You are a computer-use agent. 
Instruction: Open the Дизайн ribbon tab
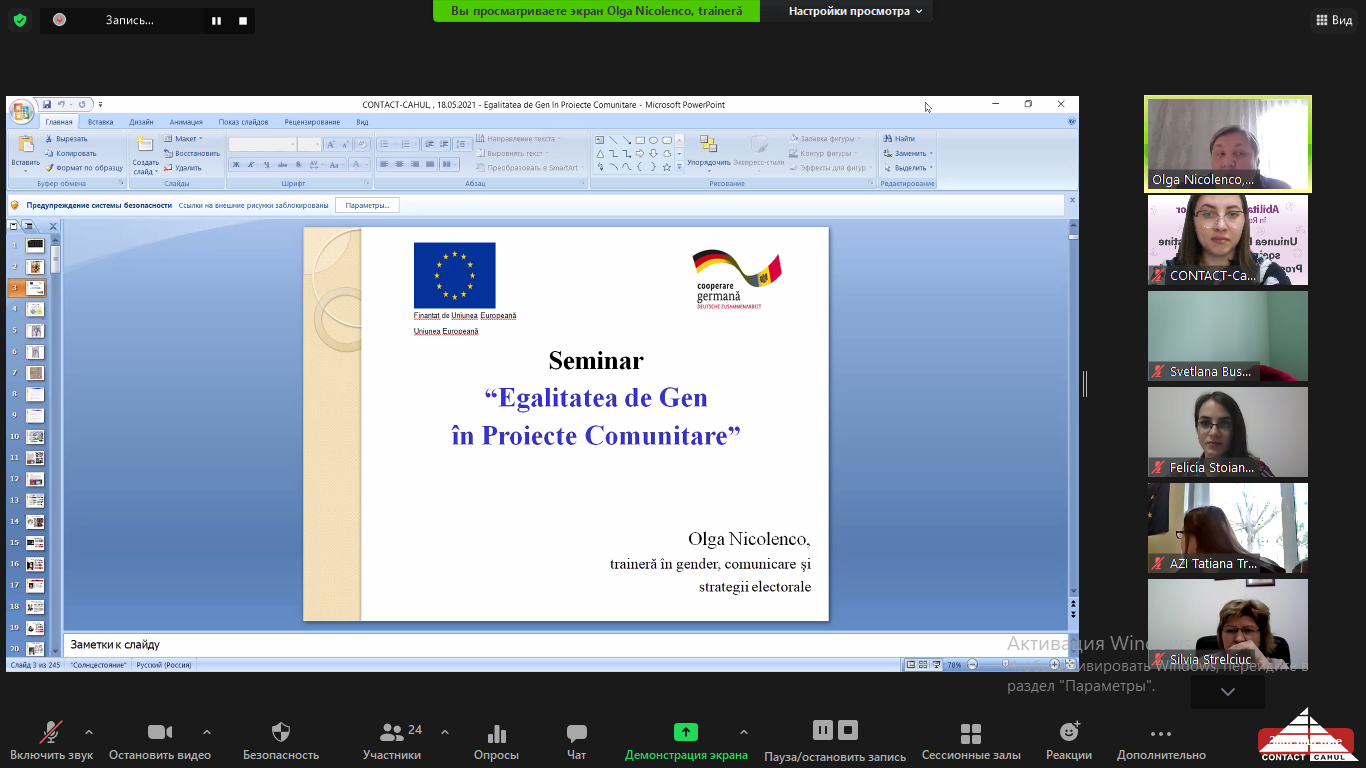141,122
